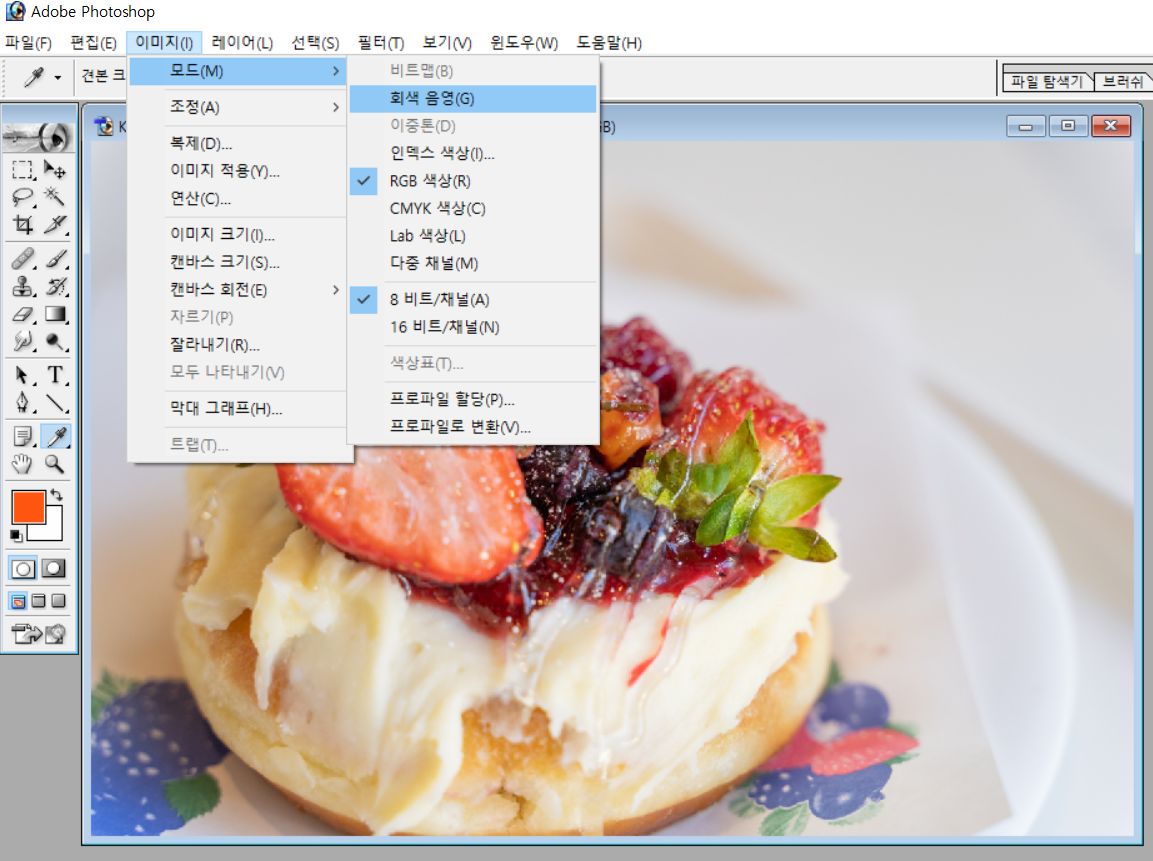
Task: Select the Notes tool
Action: point(23,436)
